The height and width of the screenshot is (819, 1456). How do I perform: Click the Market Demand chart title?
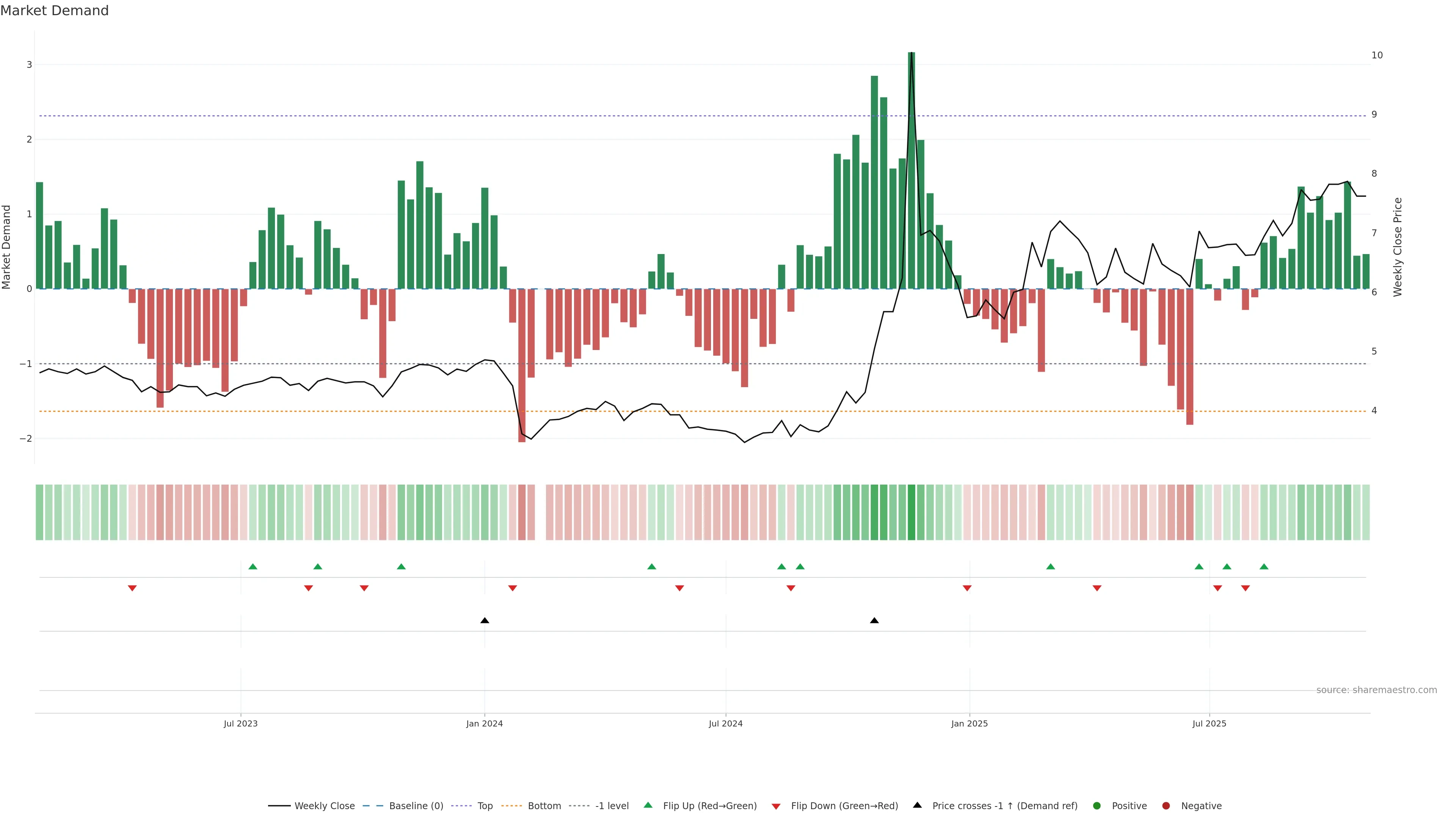pyautogui.click(x=54, y=11)
